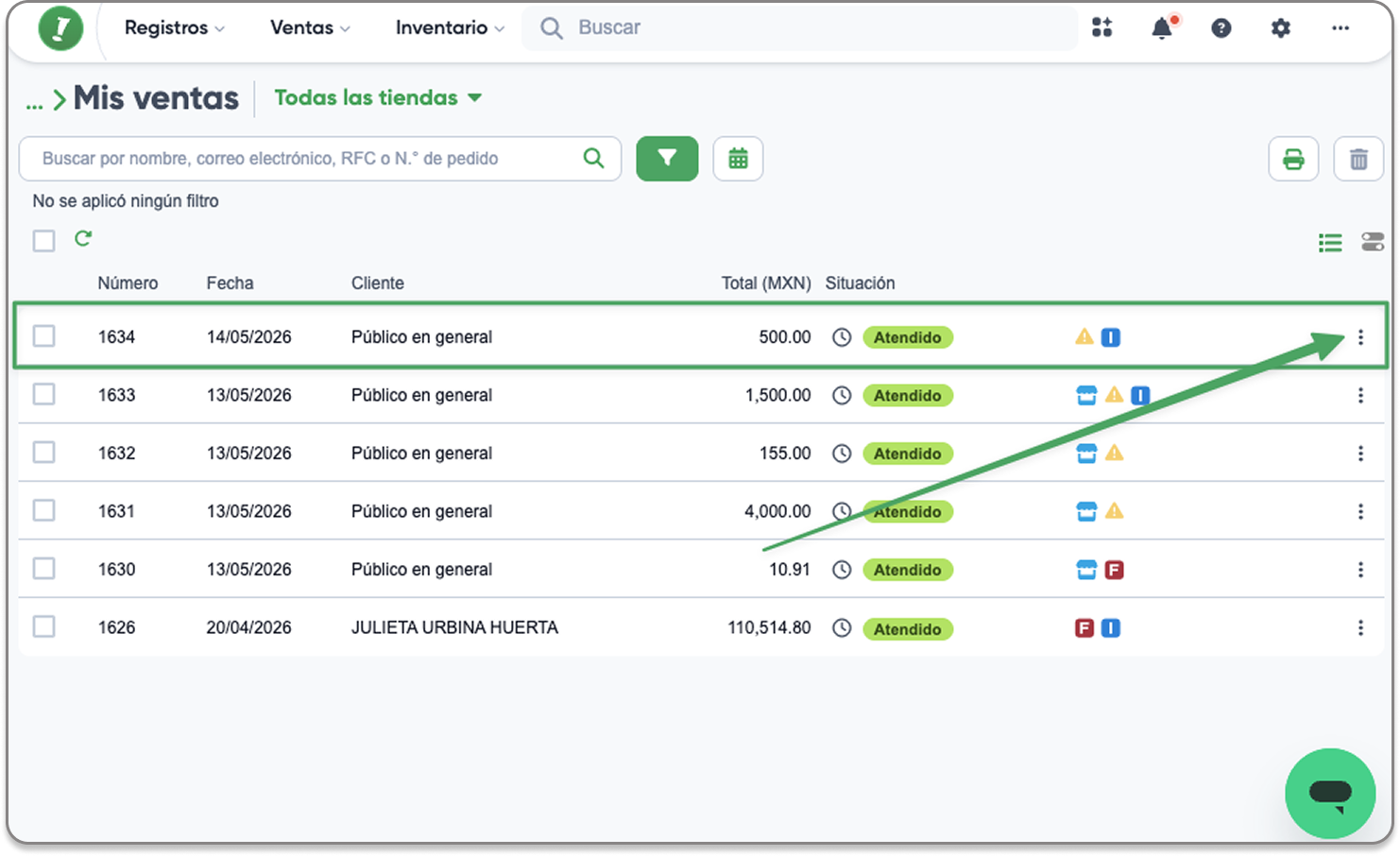Click the magnifier icon in sales search box

click(x=593, y=158)
